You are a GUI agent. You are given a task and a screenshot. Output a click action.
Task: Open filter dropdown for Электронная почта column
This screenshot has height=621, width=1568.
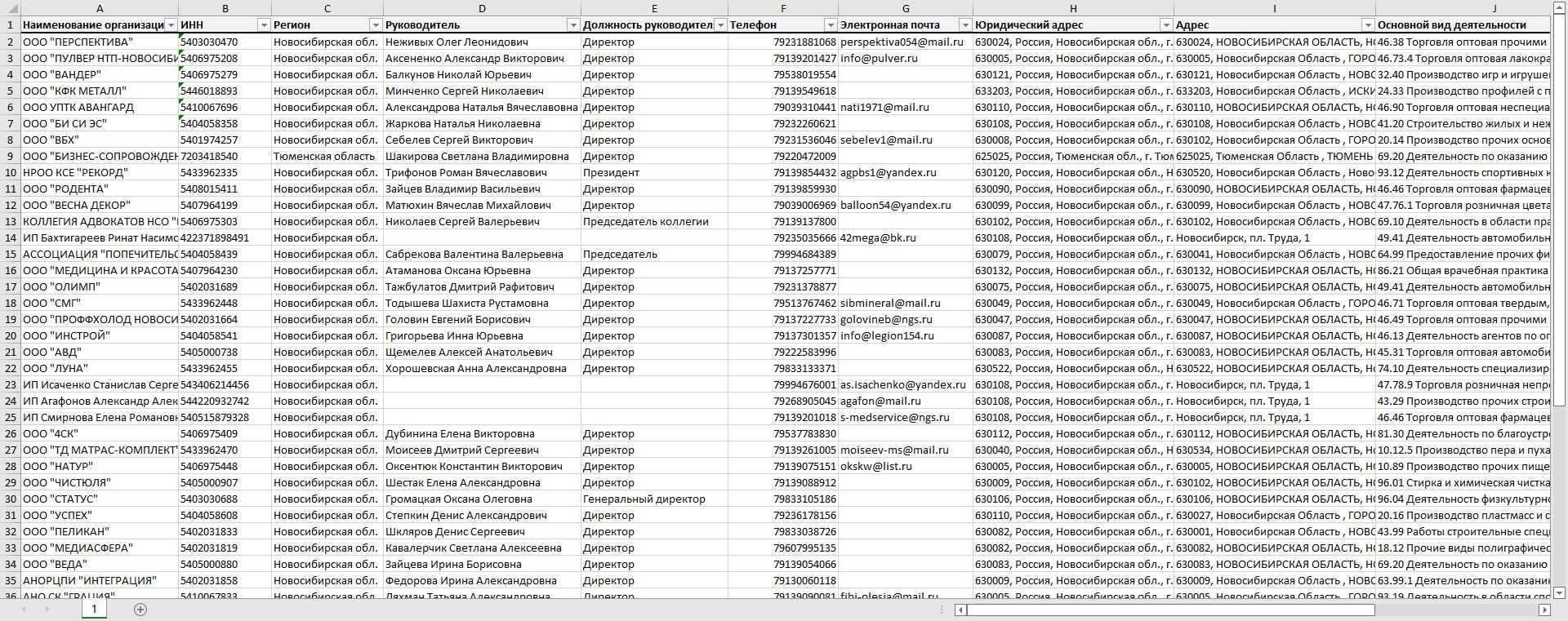point(965,25)
